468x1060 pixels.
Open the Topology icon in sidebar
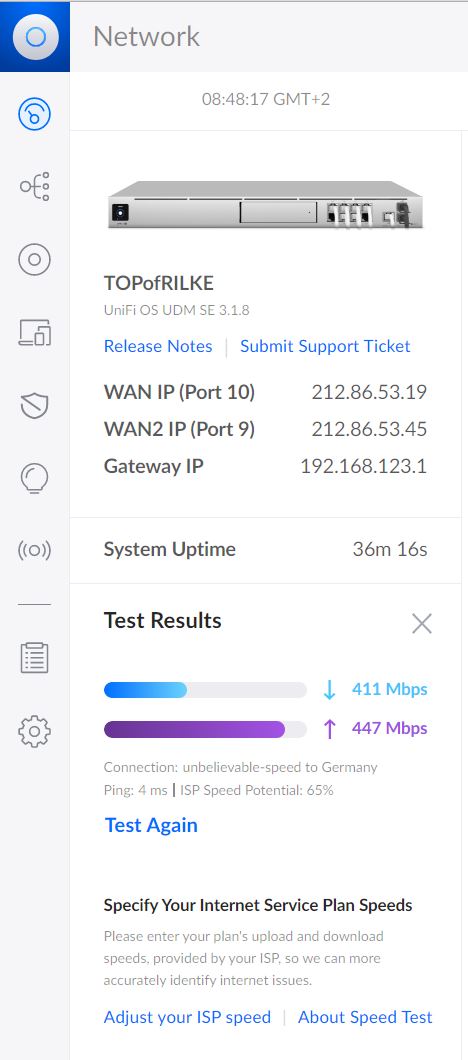pyautogui.click(x=34, y=186)
